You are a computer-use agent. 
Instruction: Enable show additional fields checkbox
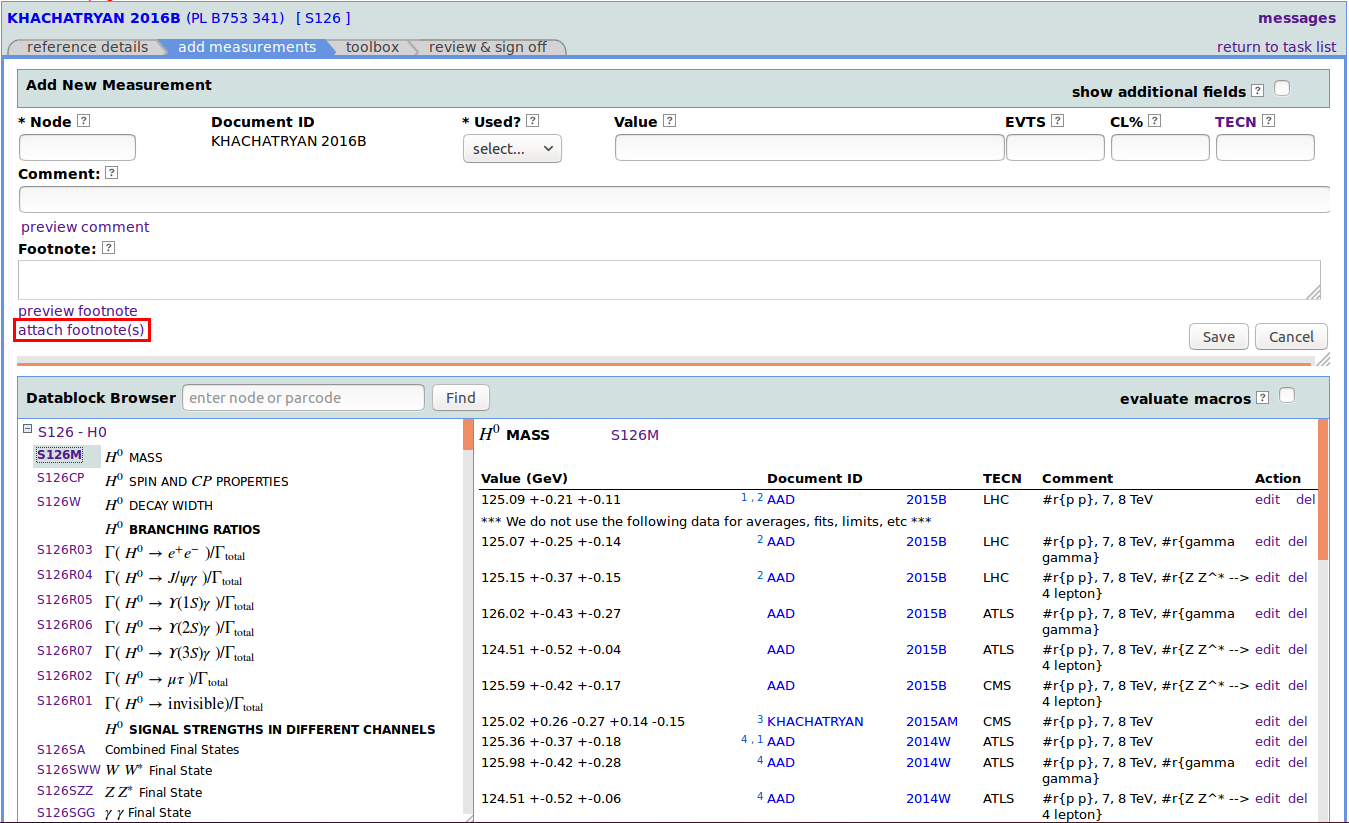(x=1282, y=88)
